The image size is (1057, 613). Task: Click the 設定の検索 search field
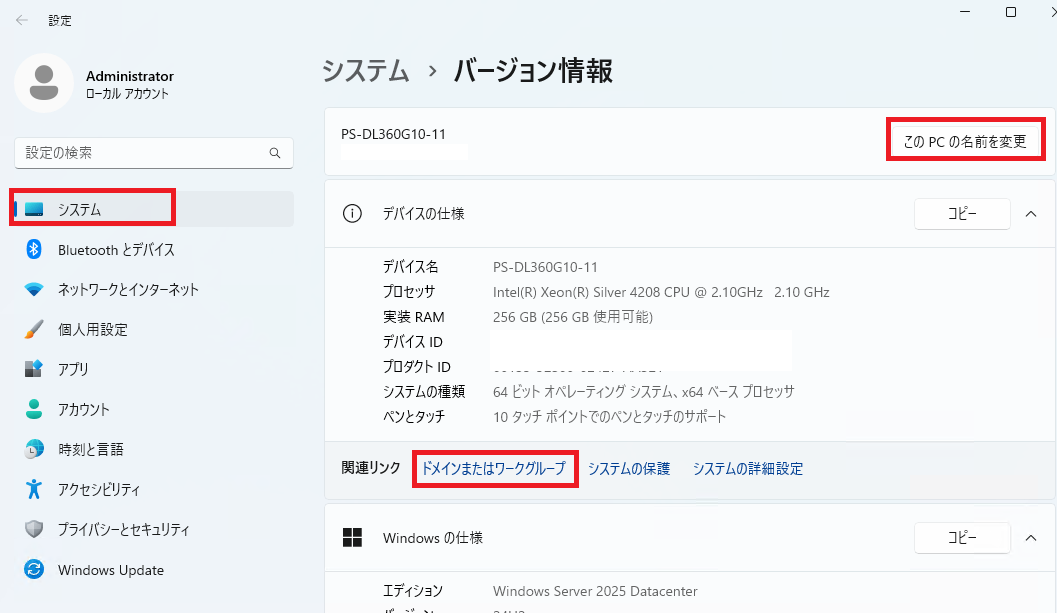154,153
